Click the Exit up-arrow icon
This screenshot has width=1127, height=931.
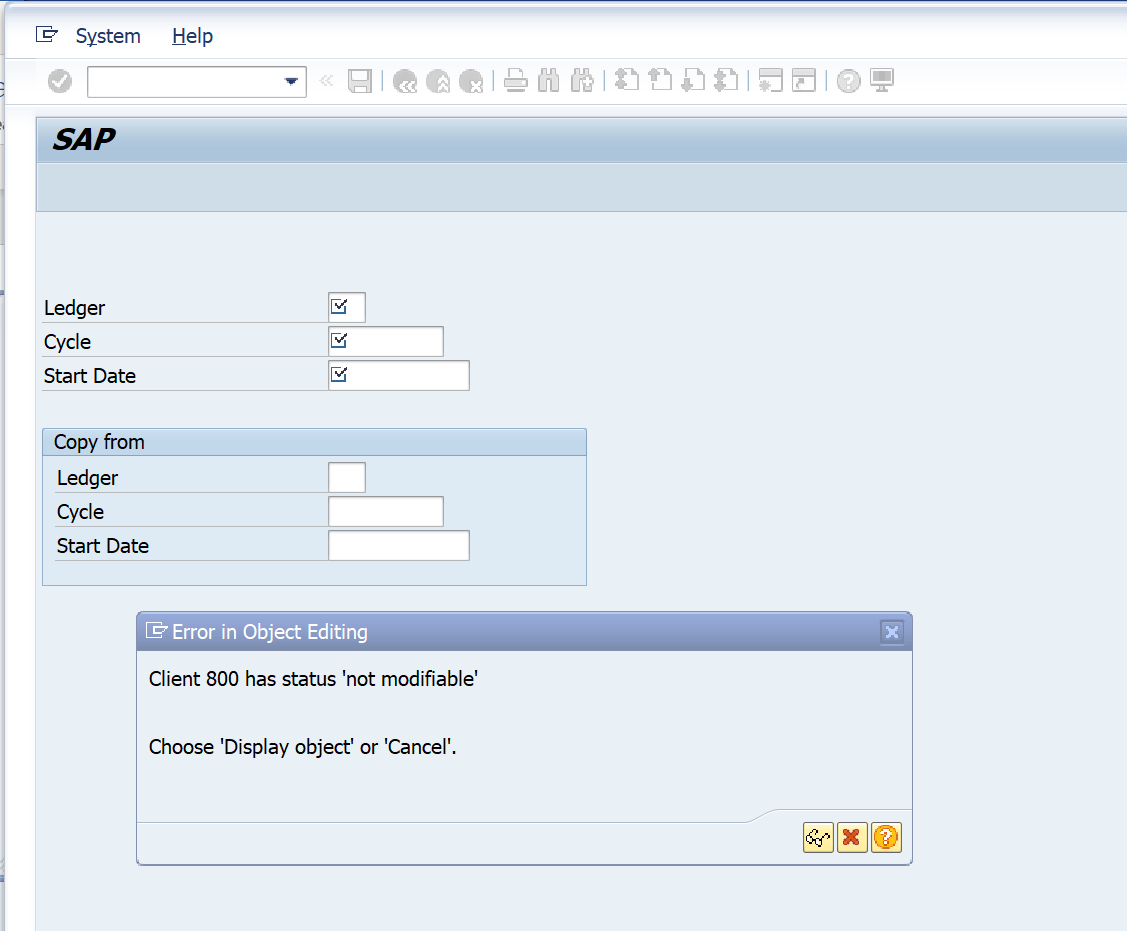click(x=438, y=81)
